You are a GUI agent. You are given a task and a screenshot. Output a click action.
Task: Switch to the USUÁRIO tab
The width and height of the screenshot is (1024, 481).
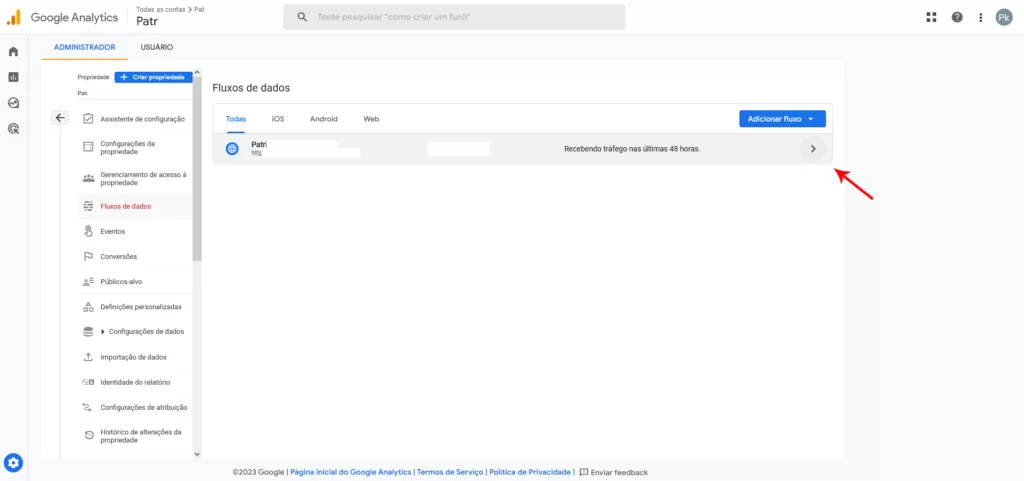pos(157,47)
